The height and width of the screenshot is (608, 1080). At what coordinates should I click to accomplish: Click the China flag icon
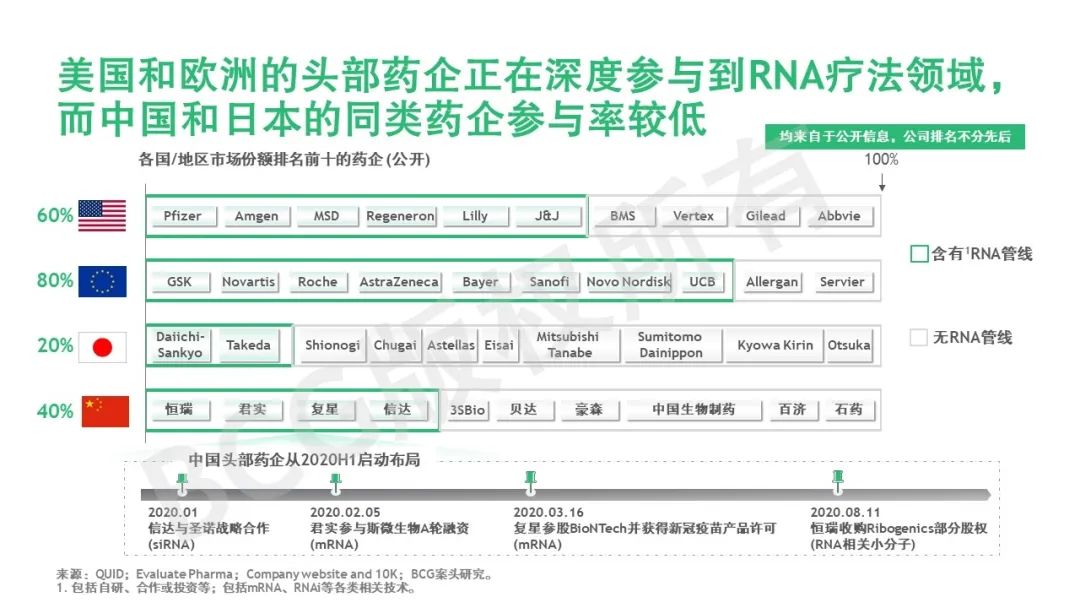click(x=105, y=411)
